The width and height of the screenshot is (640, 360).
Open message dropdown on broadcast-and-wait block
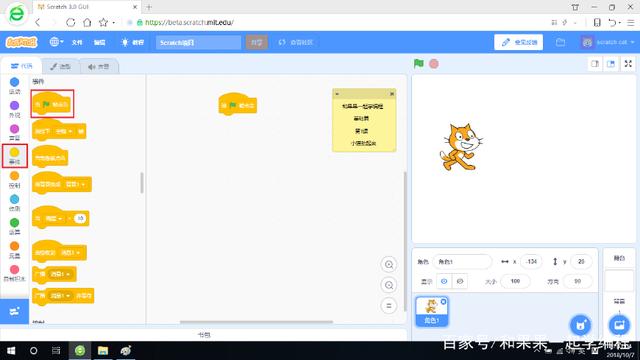(61, 296)
